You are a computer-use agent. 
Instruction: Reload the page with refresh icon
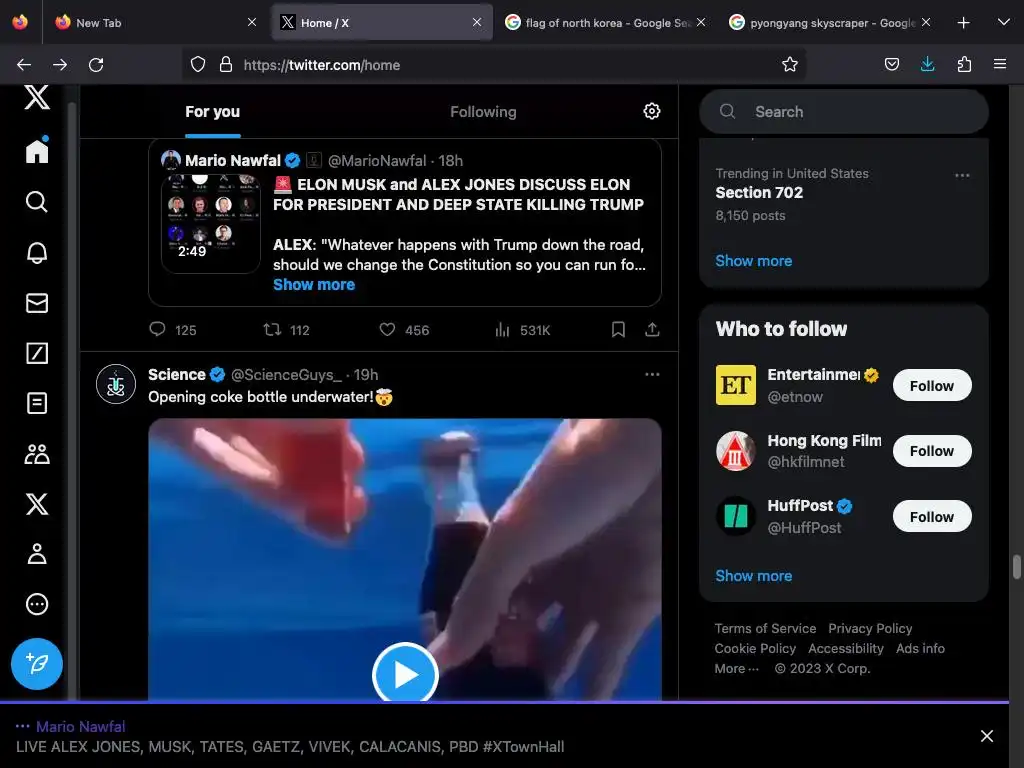point(96,65)
